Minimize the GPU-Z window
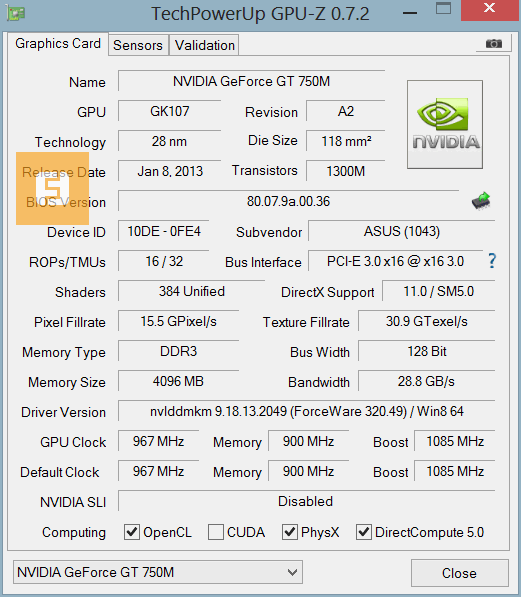The width and height of the screenshot is (521, 597). [410, 13]
